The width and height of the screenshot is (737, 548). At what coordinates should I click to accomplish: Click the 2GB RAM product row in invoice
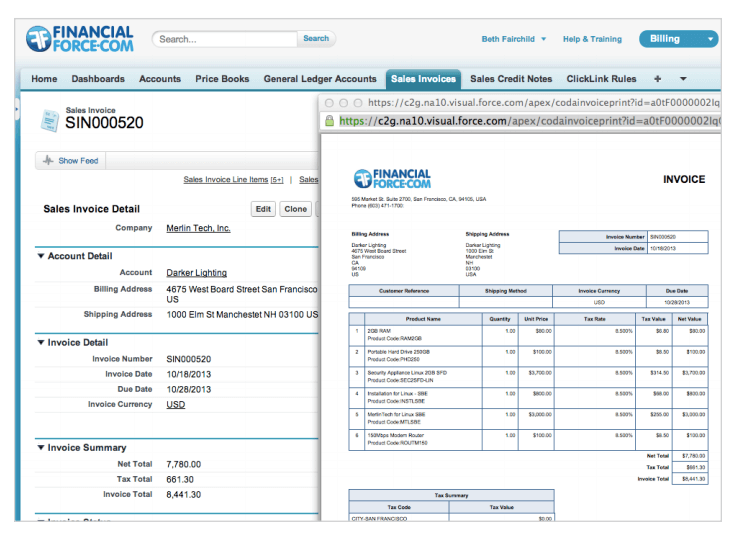[x=528, y=335]
